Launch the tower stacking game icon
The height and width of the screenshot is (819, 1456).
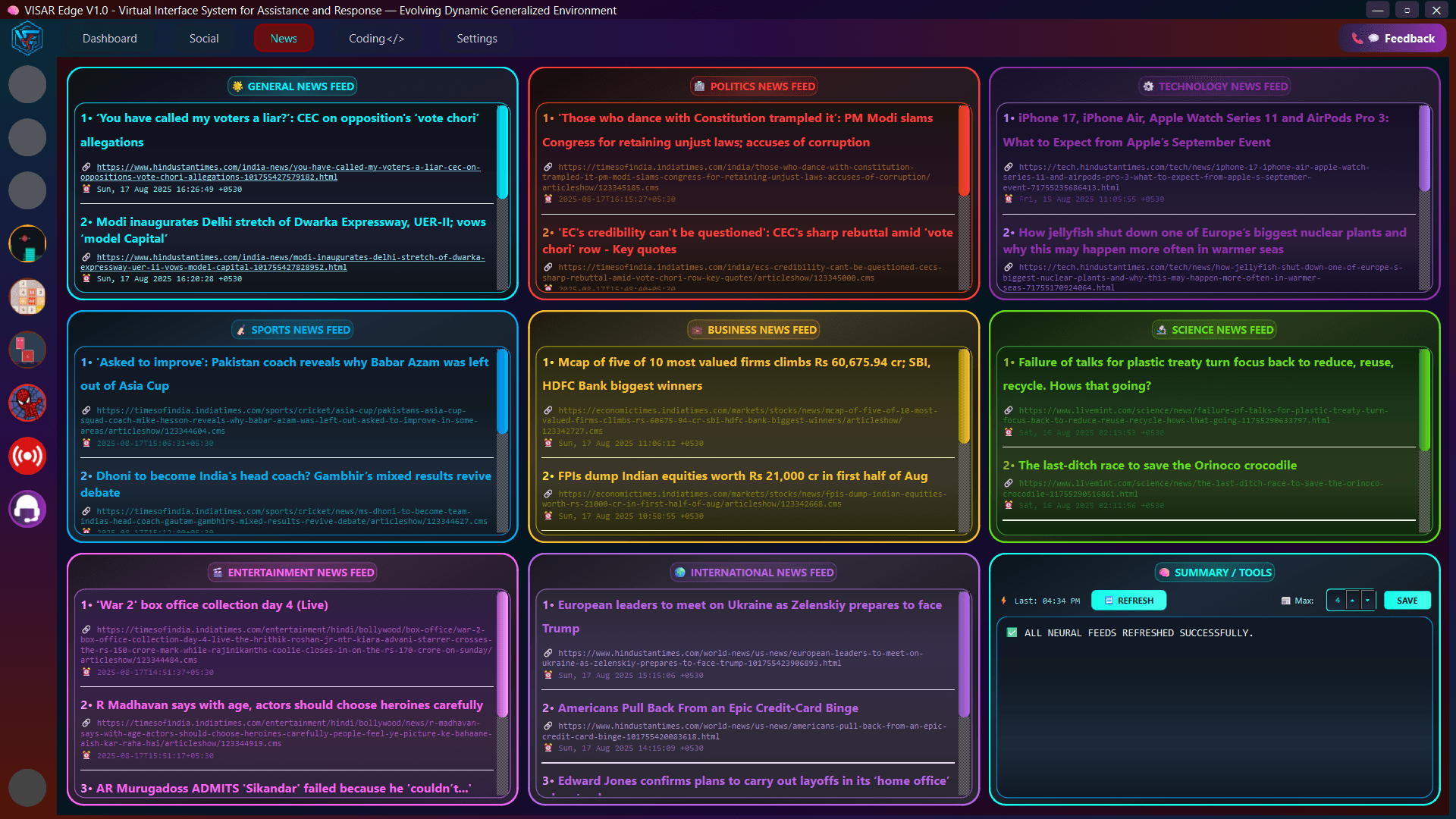pos(27,243)
